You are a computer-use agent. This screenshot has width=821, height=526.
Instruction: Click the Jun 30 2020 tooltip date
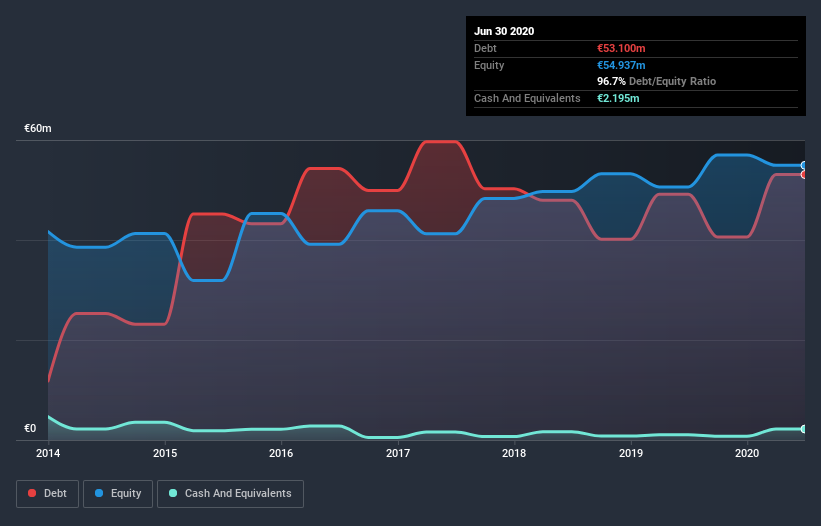[x=504, y=31]
